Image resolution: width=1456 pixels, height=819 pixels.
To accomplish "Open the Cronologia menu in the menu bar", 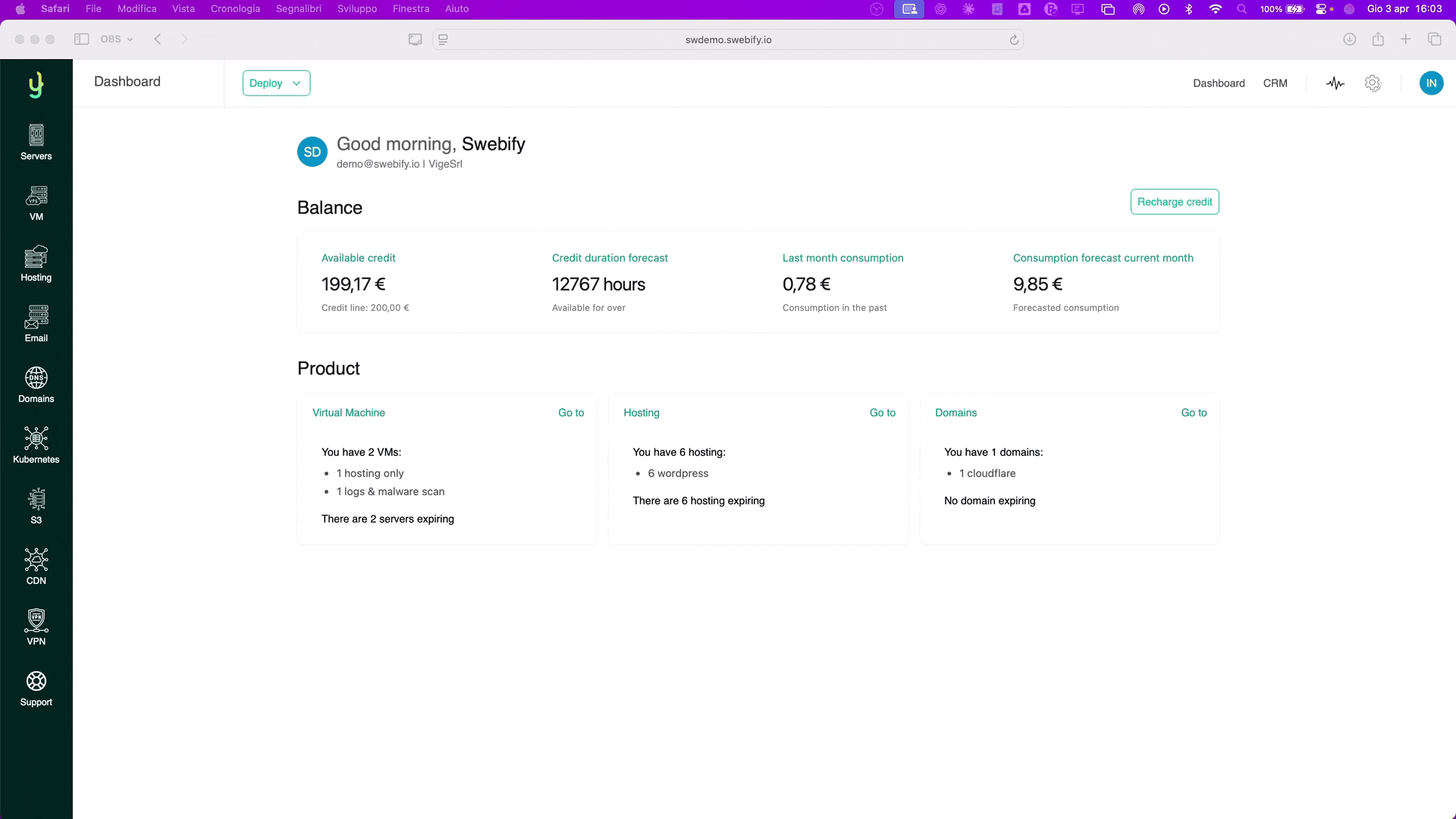I will click(235, 9).
